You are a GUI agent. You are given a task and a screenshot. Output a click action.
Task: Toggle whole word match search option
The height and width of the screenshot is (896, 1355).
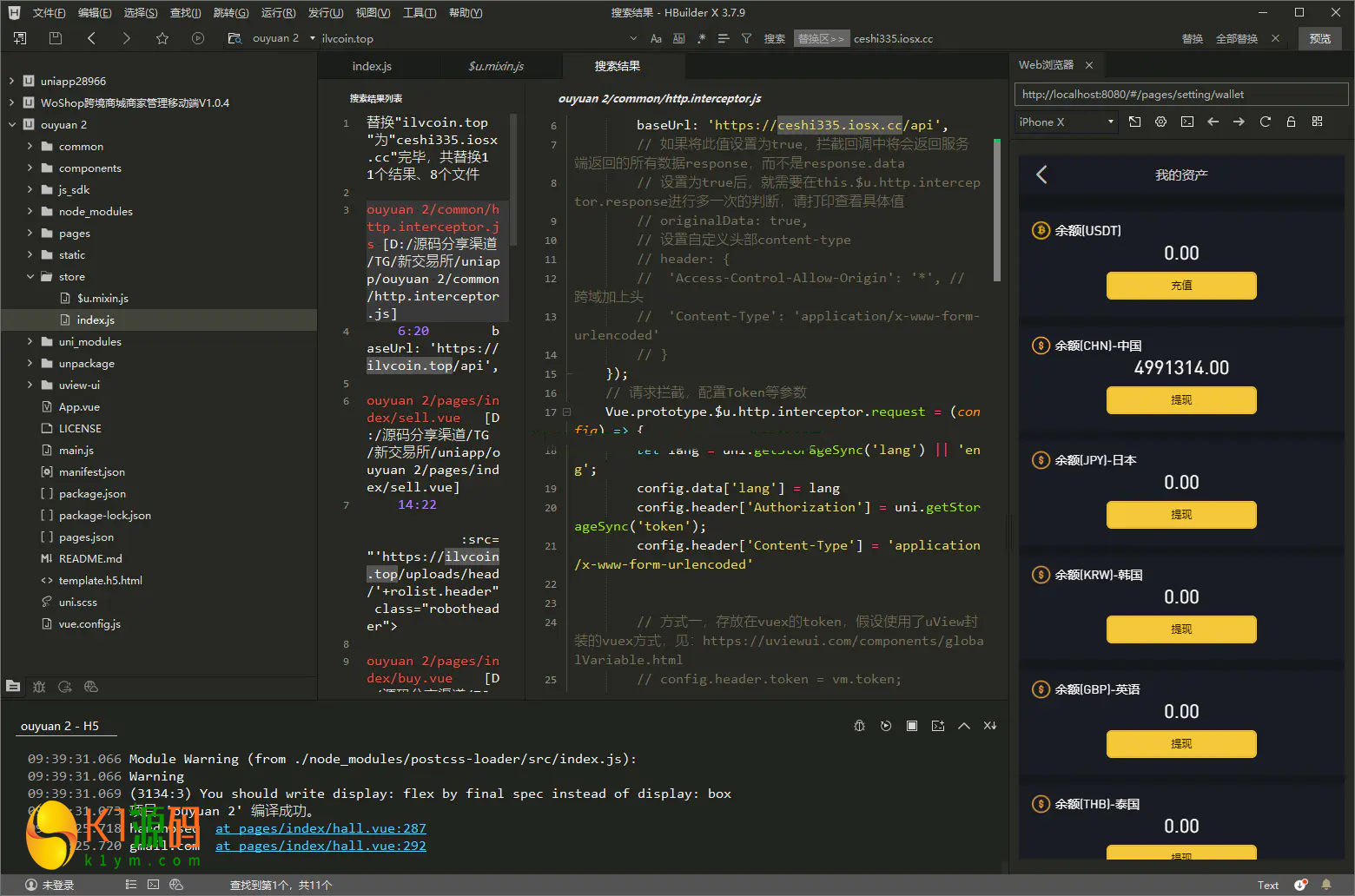tap(678, 38)
